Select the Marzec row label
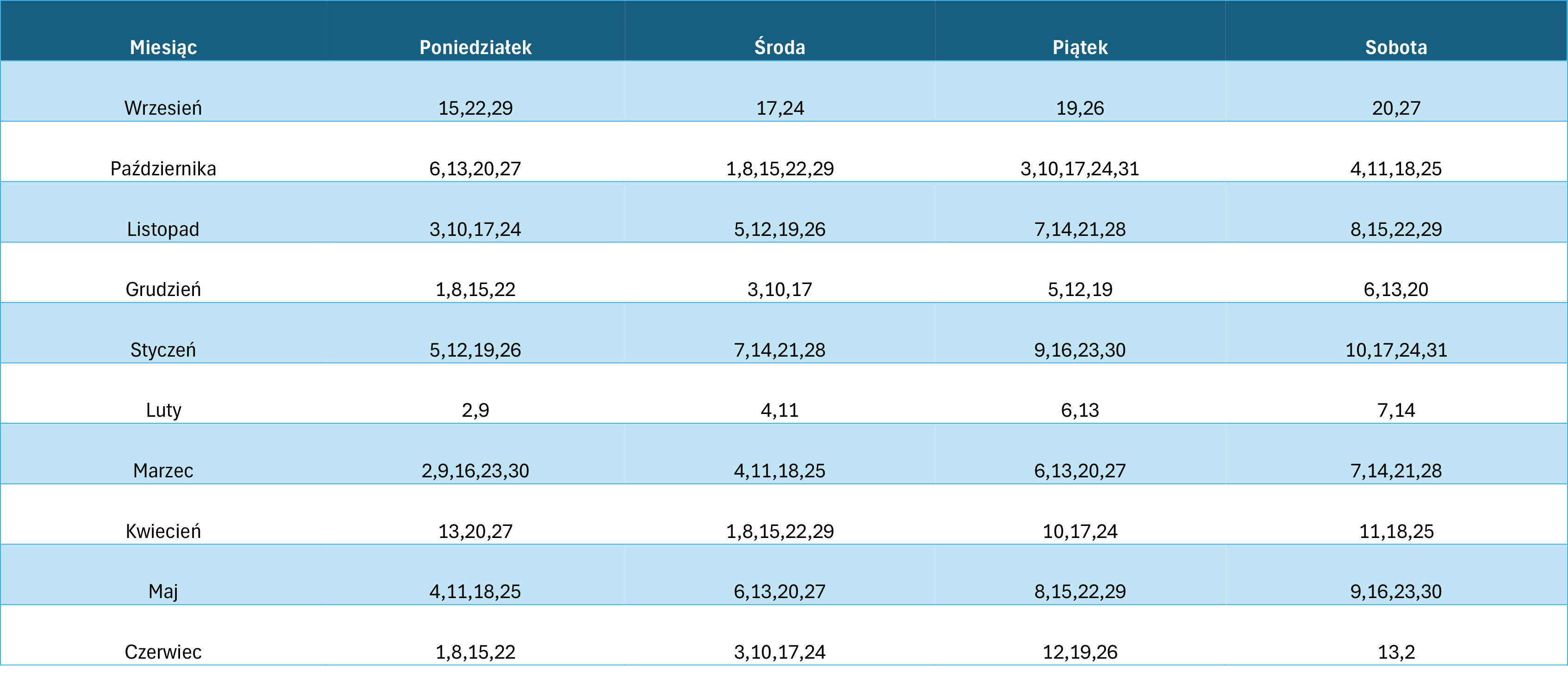Image resolution: width=1568 pixels, height=698 pixels. pos(163,470)
